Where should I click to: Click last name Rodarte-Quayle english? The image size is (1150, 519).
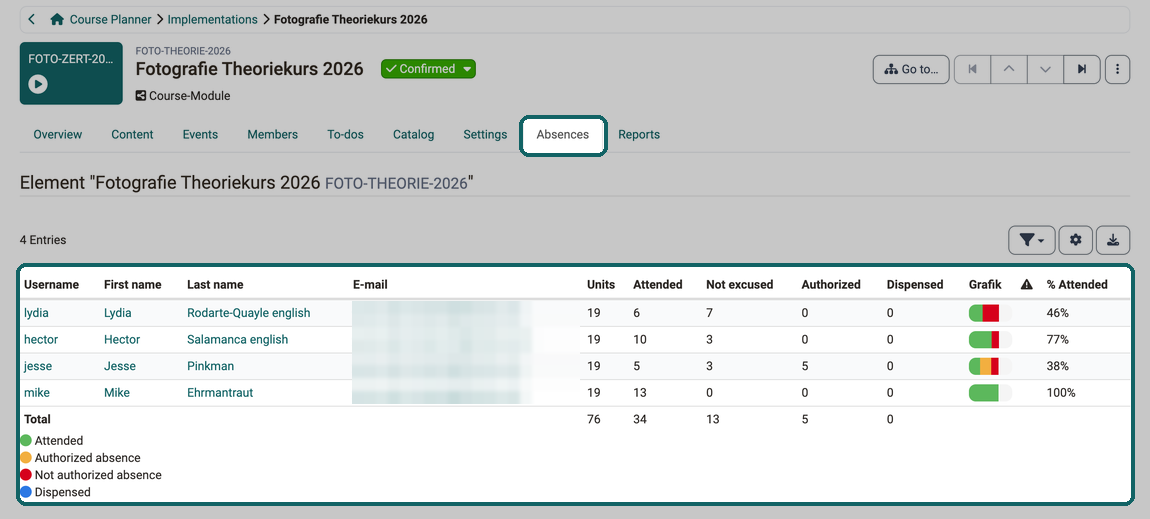pyautogui.click(x=249, y=313)
